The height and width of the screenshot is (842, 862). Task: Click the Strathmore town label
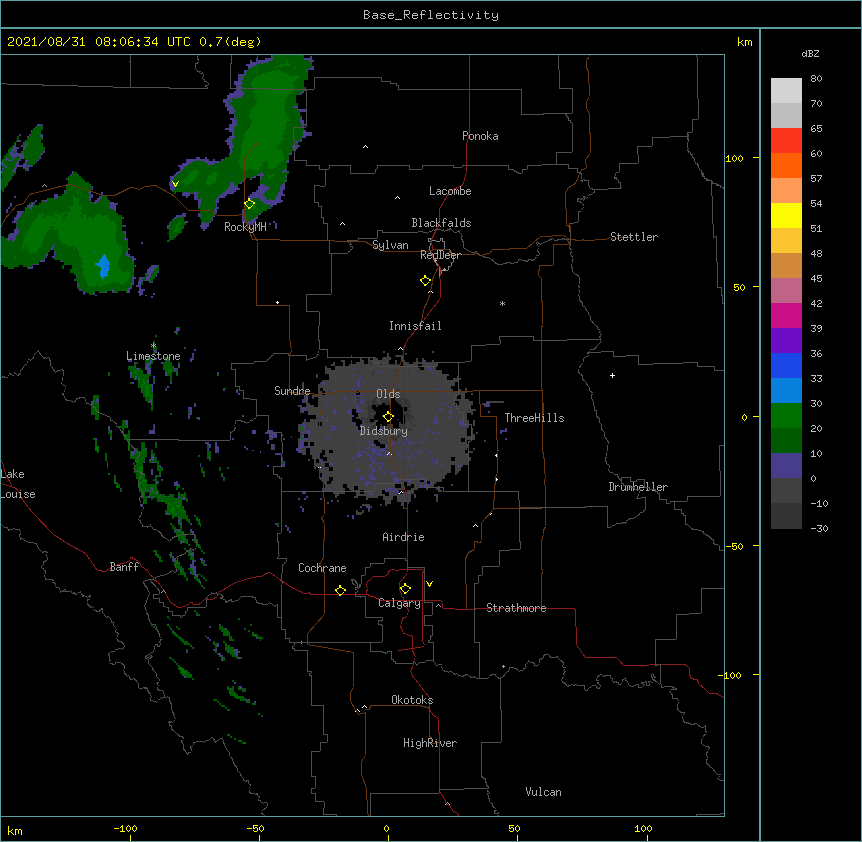[516, 608]
